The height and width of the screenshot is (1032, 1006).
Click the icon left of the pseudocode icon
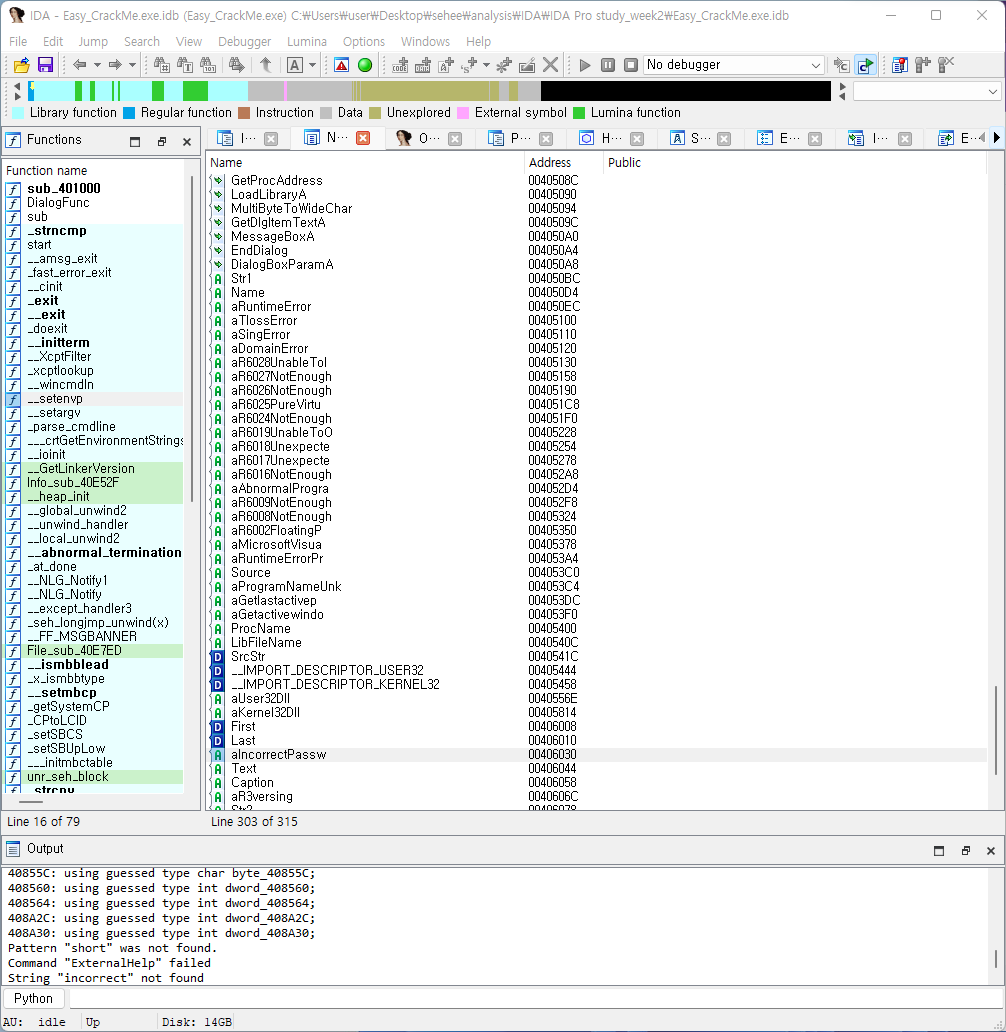pyautogui.click(x=841, y=65)
